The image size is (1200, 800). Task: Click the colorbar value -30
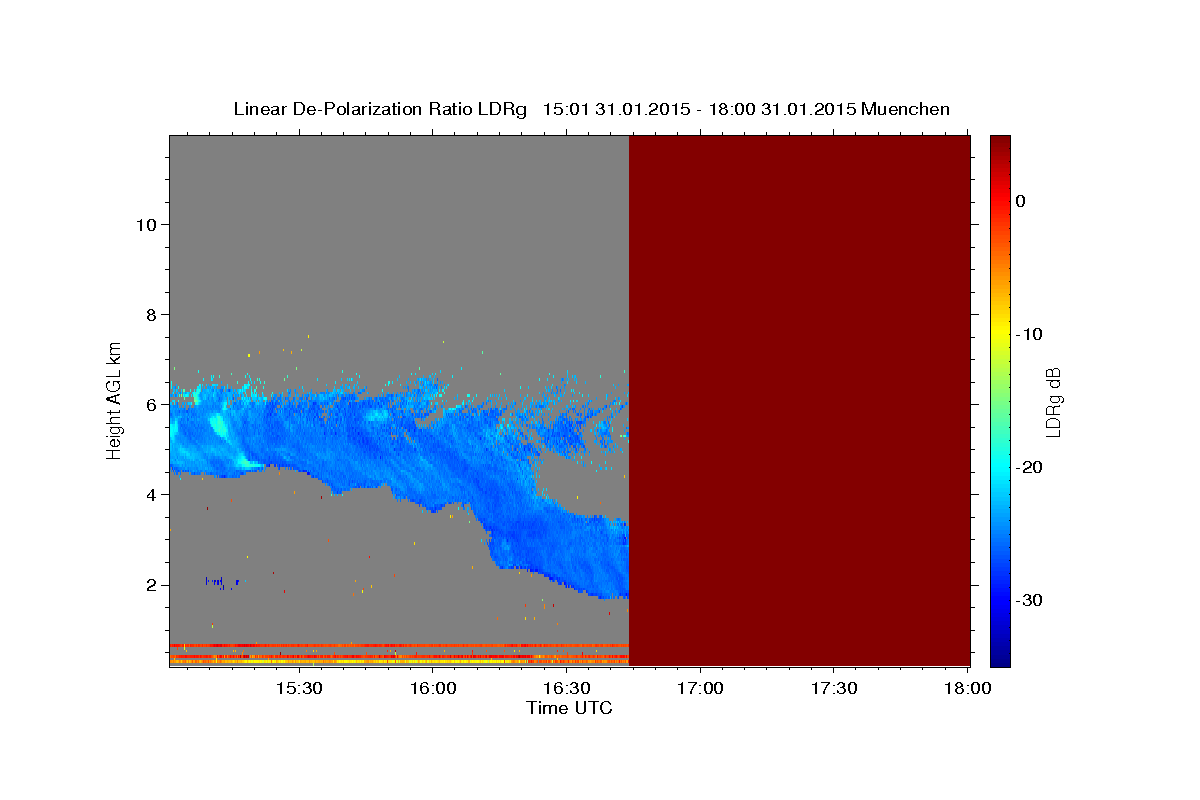point(1029,600)
